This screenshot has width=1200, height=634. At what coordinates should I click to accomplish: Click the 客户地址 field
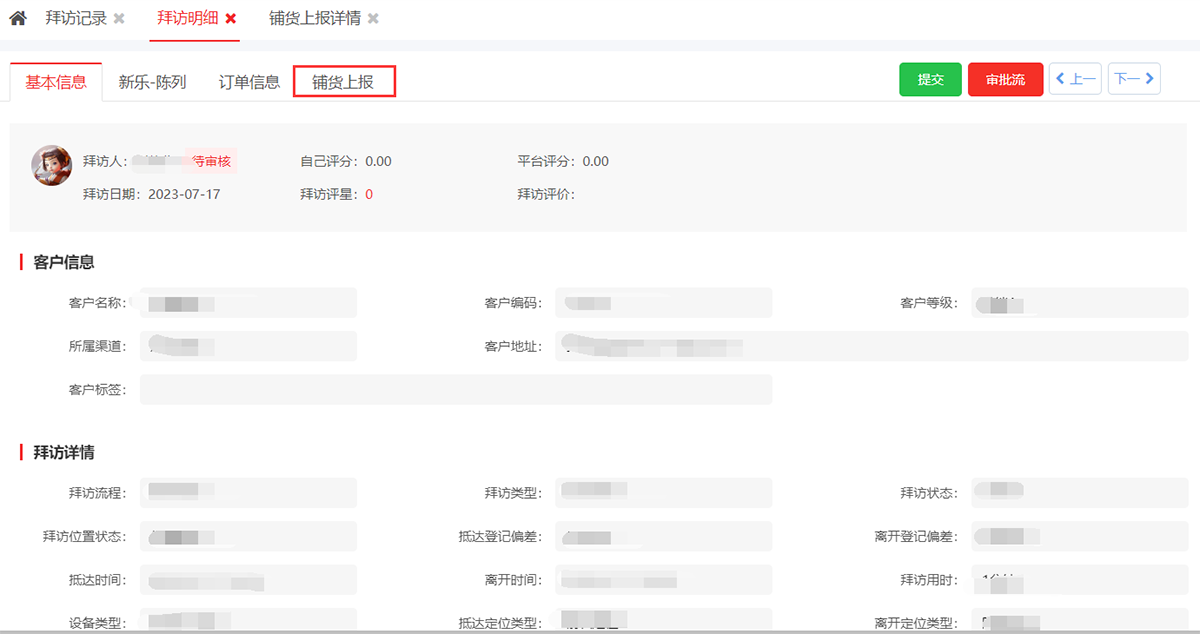(870, 346)
